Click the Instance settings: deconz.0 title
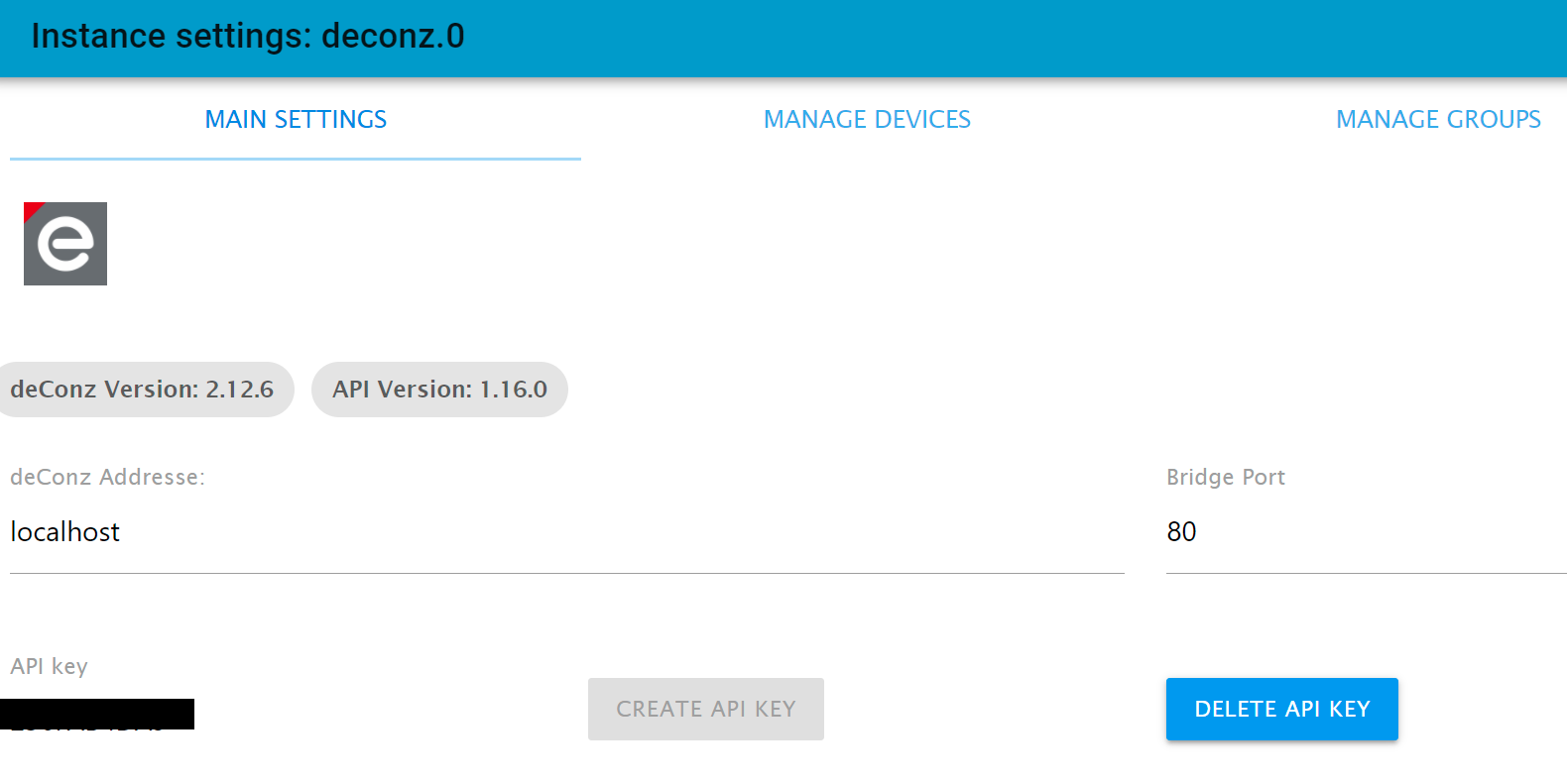Viewport: 1567px width, 784px height. (x=248, y=36)
